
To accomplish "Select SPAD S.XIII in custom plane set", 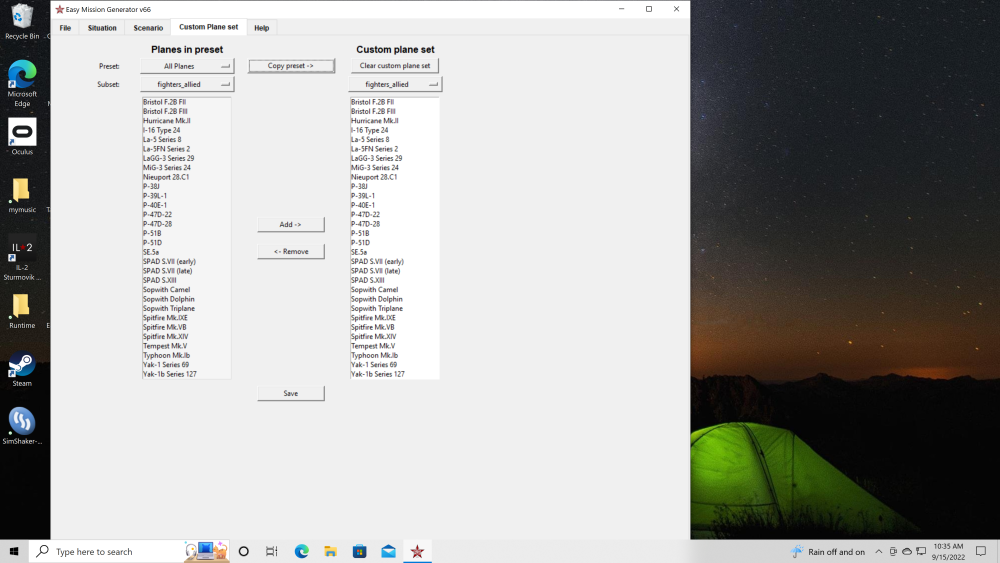I will [367, 280].
